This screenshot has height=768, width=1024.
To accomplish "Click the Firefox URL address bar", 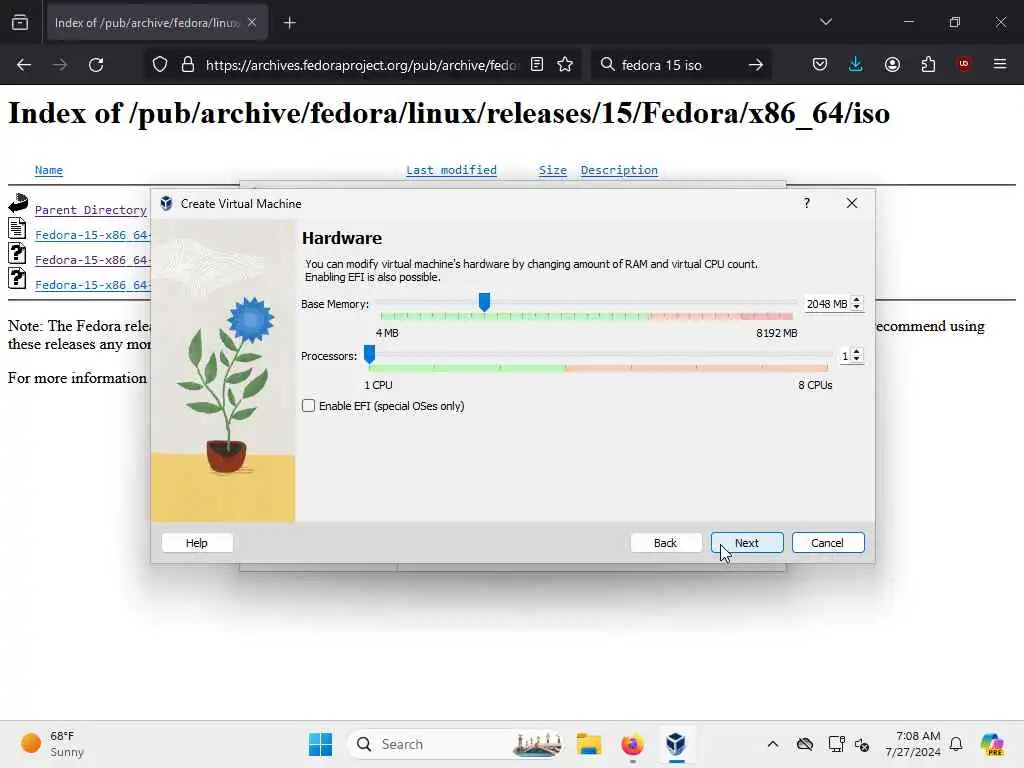I will tap(362, 65).
